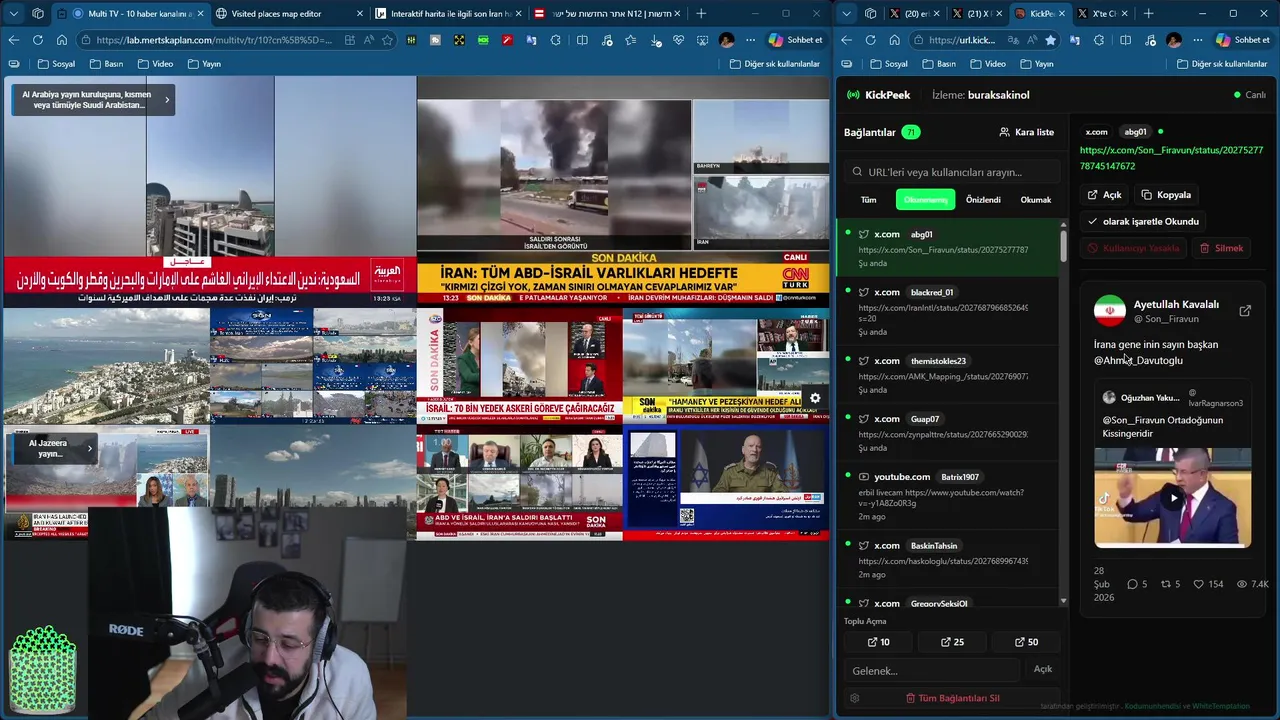This screenshot has height=720, width=1280.
Task: Click the tweet like heart icon
Action: click(x=1198, y=584)
